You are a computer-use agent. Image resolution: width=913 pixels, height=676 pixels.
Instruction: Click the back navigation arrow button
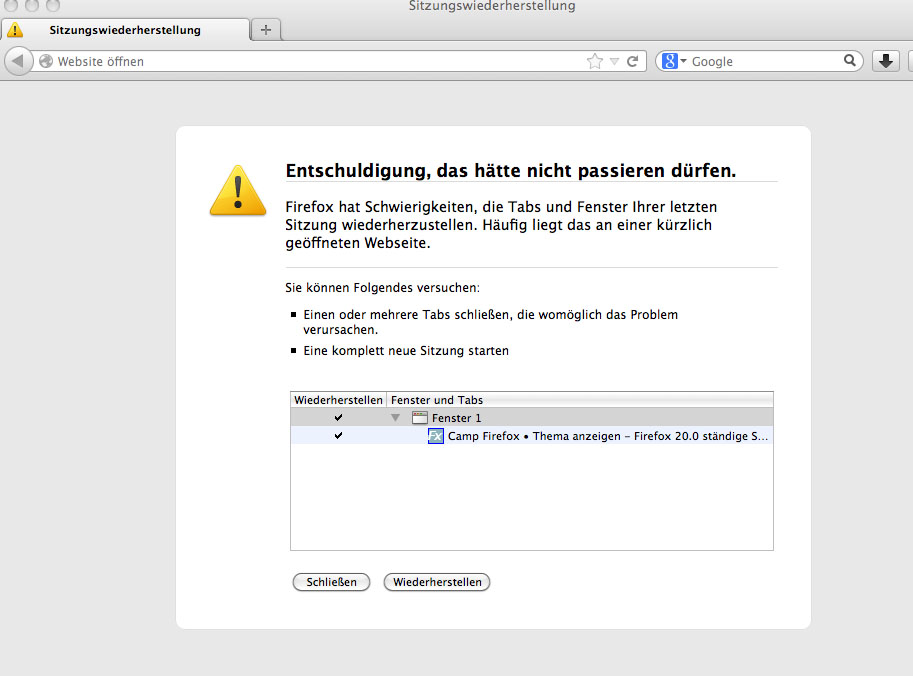click(18, 61)
